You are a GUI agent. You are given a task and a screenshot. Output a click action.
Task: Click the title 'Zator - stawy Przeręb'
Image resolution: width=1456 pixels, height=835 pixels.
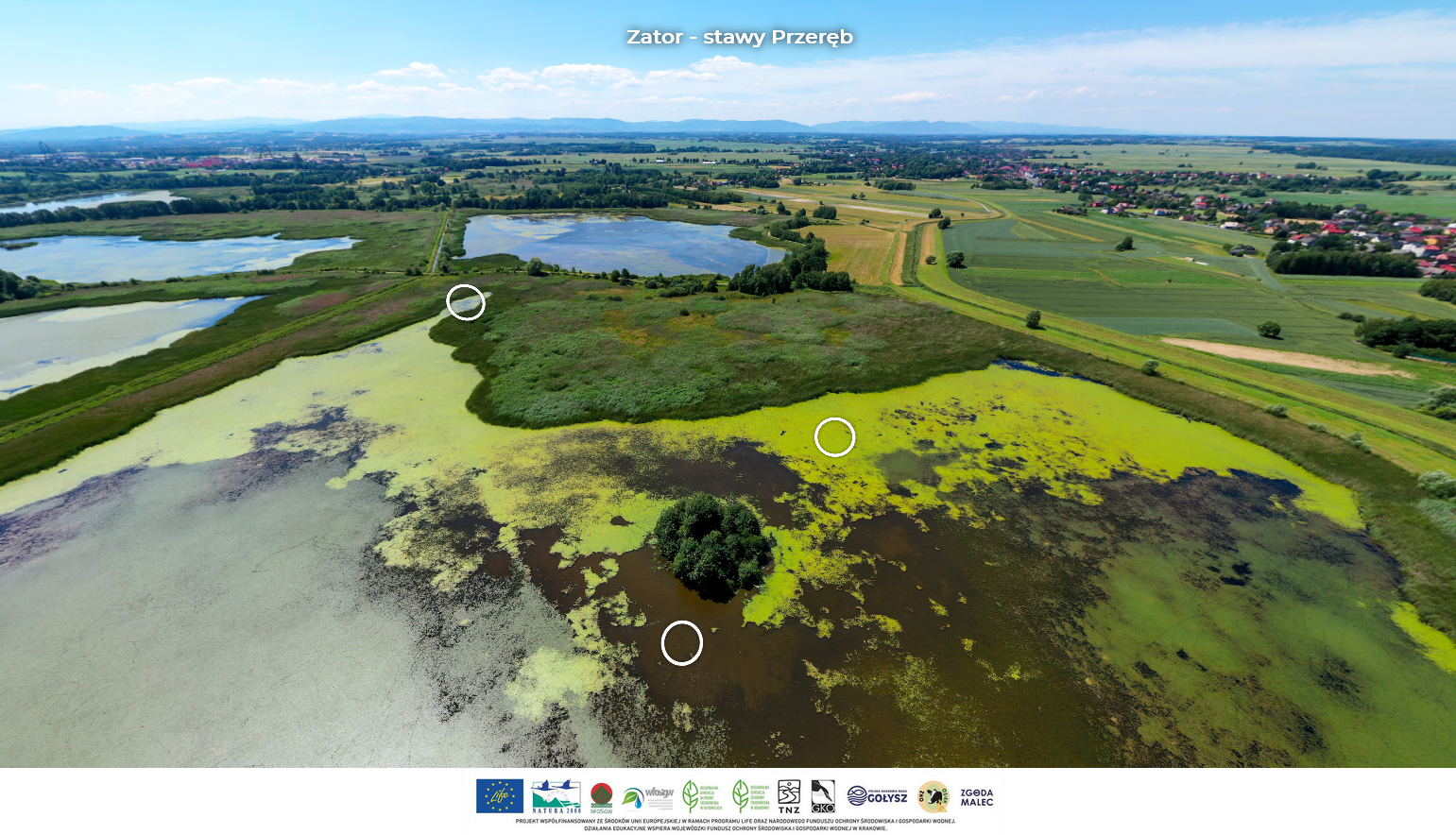(x=740, y=37)
